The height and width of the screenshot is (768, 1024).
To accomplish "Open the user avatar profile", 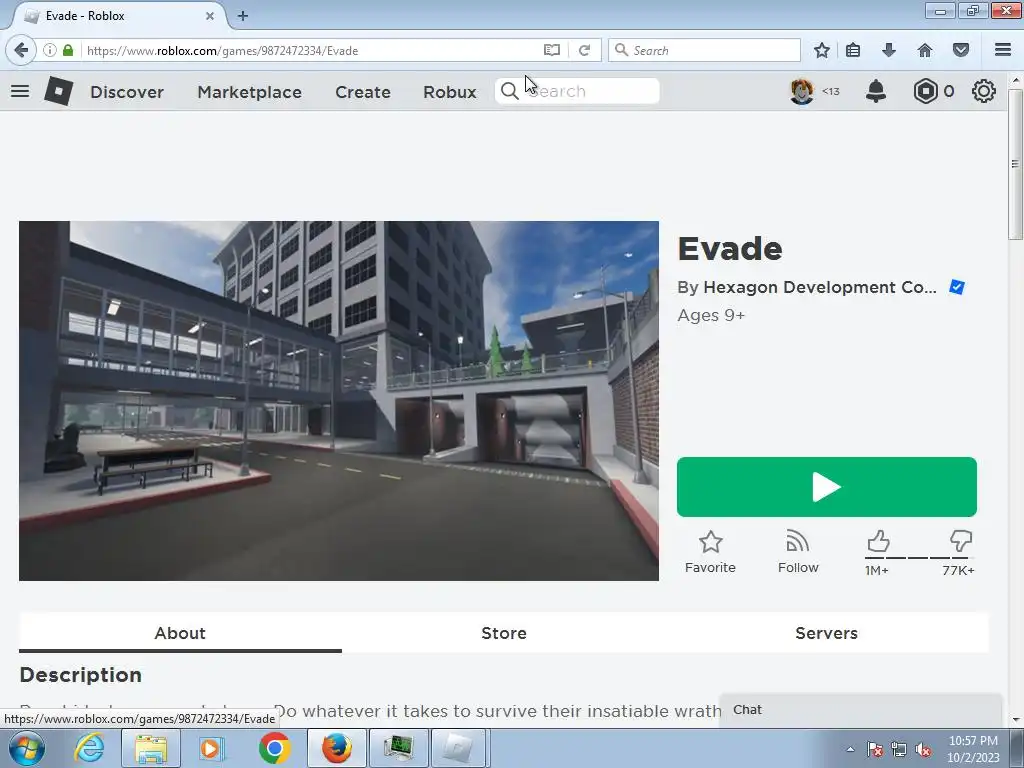I will click(x=802, y=91).
